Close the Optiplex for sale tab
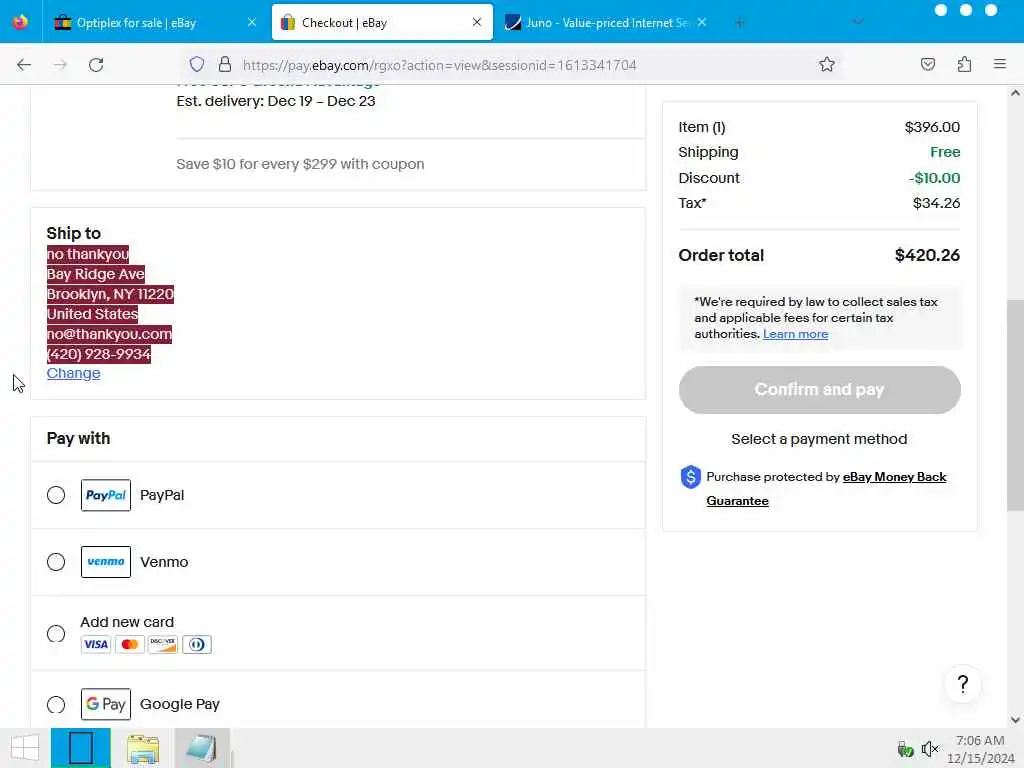 click(252, 22)
